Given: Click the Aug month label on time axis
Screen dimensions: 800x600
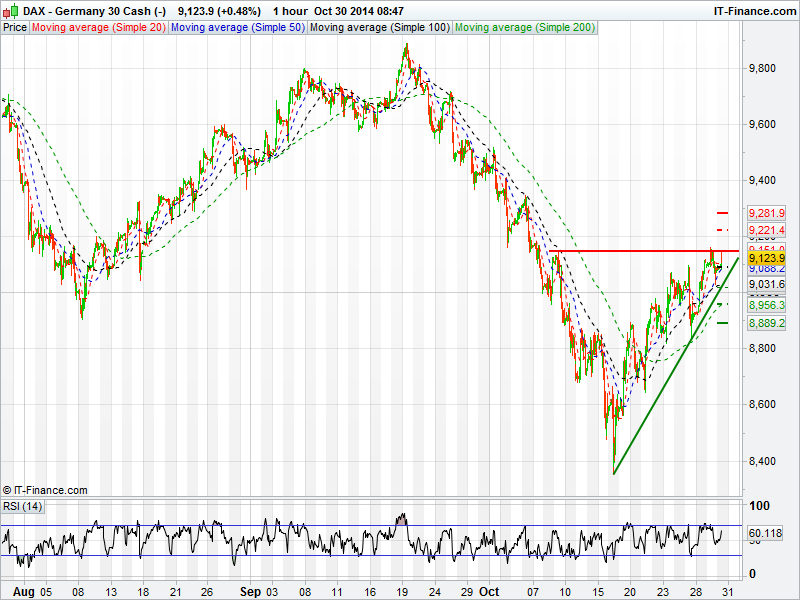Looking at the screenshot, I should 24,592.
